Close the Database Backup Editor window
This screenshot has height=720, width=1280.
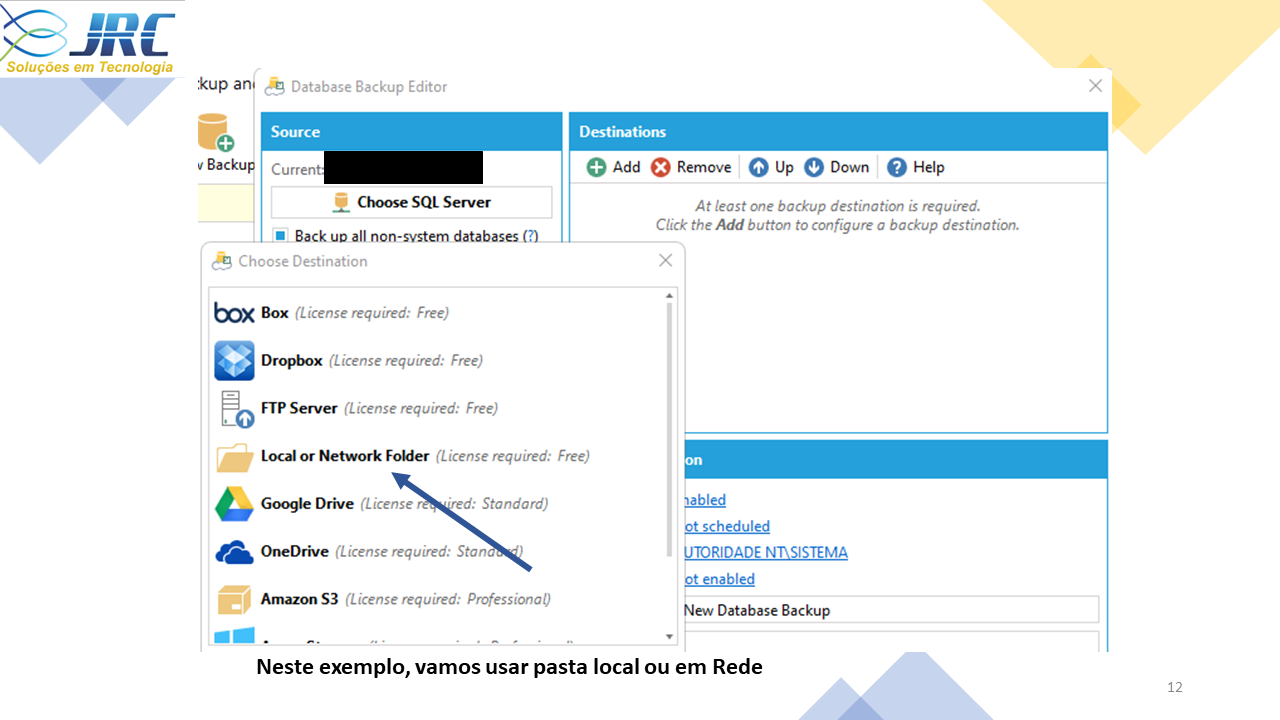click(x=1095, y=86)
